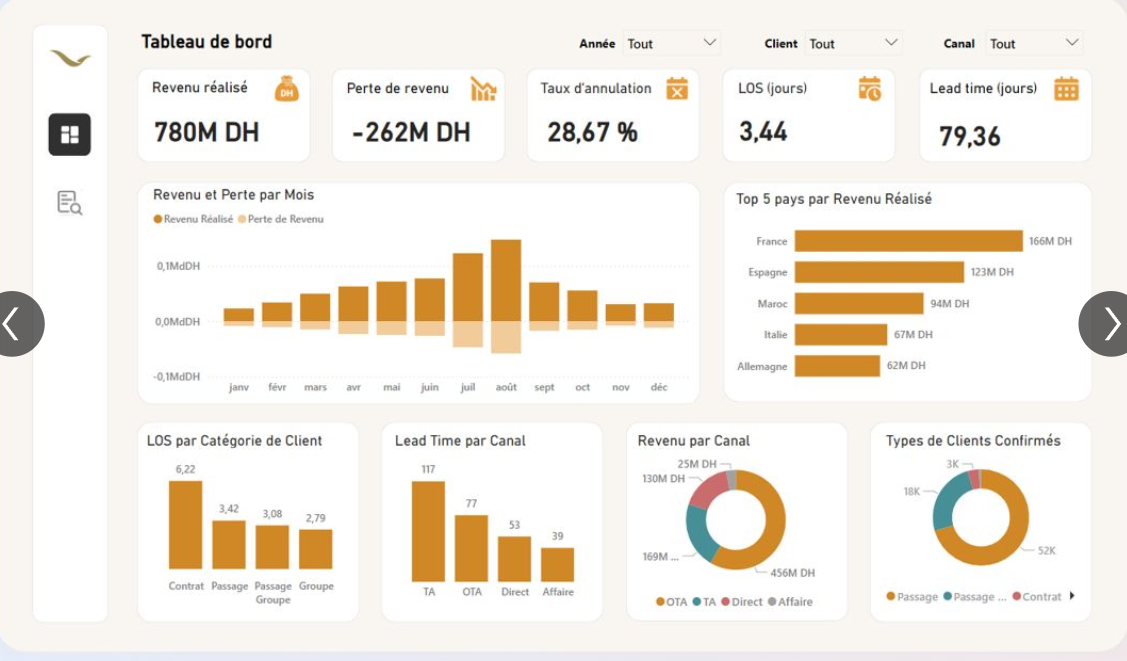The width and height of the screenshot is (1127, 661).
Task: Select the Affaire bar in Lead Time chart
Action: (x=558, y=565)
